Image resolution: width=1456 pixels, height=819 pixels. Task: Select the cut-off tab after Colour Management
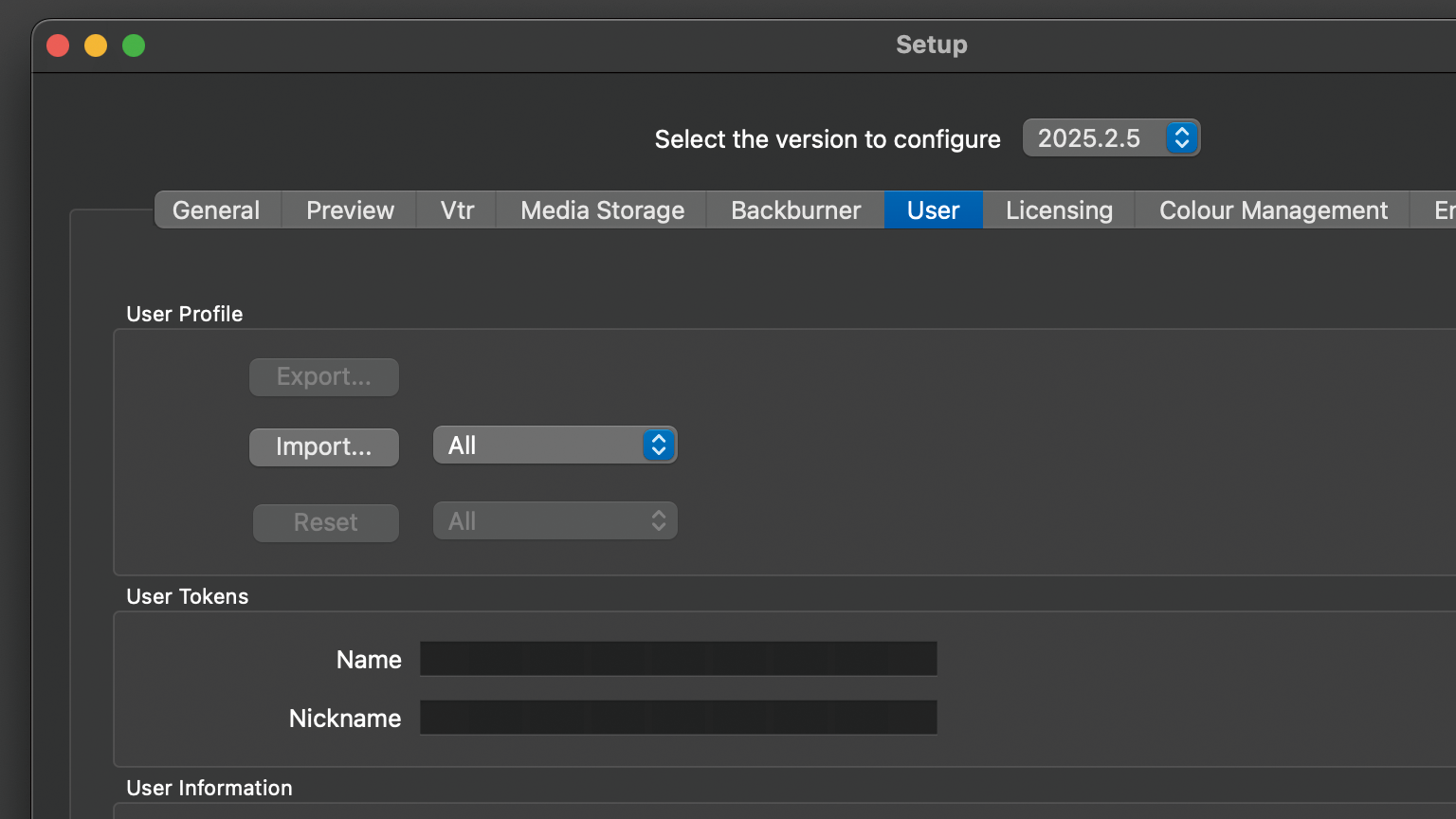pyautogui.click(x=1439, y=210)
